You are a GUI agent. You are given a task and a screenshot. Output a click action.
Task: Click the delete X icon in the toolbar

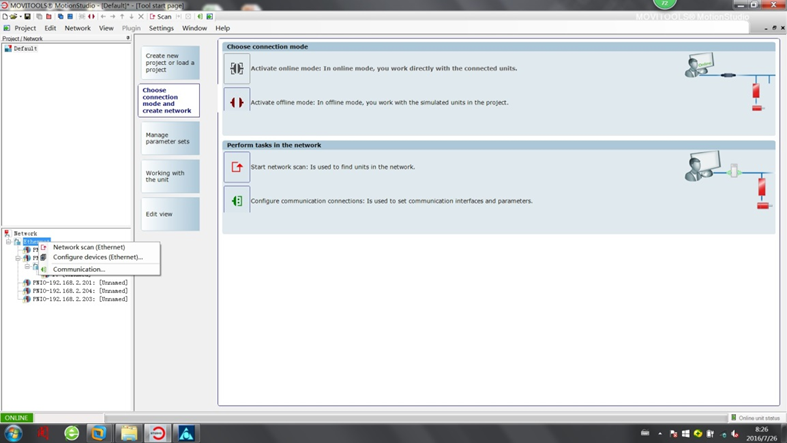pos(141,17)
